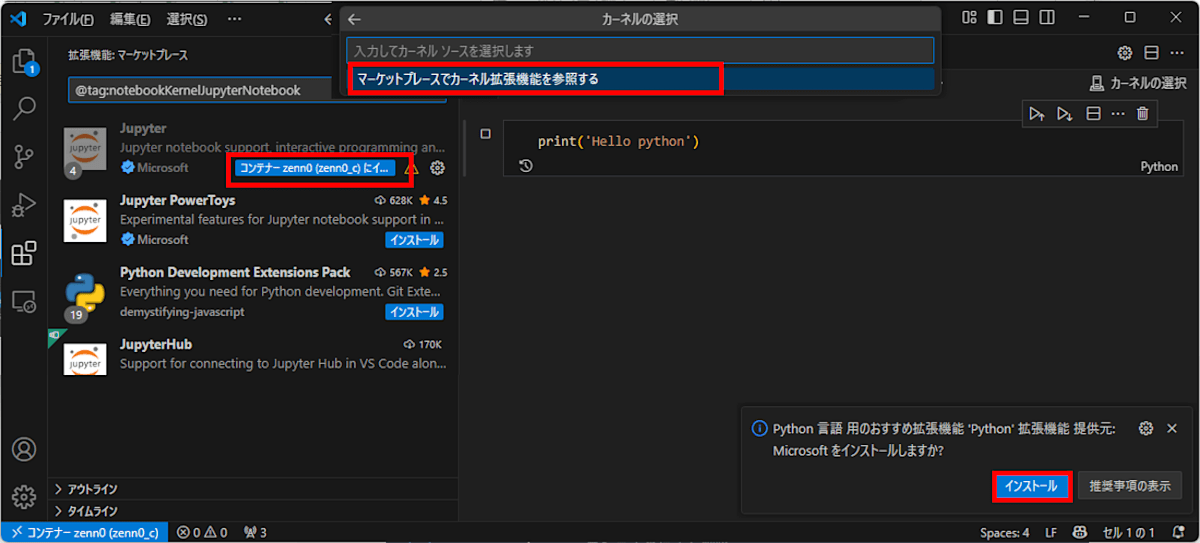Click the Copilot status bar icon
This screenshot has height=543, width=1200.
[x=1080, y=533]
